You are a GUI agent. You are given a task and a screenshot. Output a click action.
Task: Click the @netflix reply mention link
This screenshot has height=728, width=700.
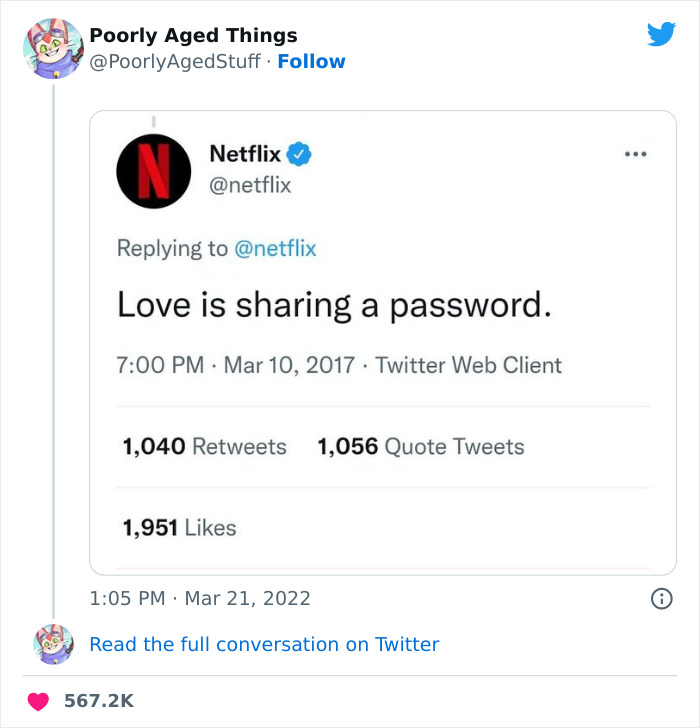point(275,248)
